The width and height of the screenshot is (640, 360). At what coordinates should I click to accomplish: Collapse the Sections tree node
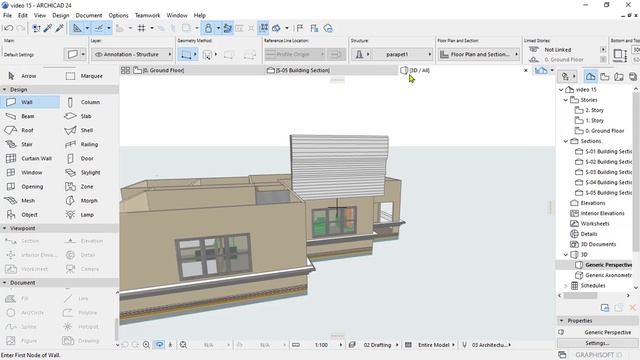pos(566,141)
